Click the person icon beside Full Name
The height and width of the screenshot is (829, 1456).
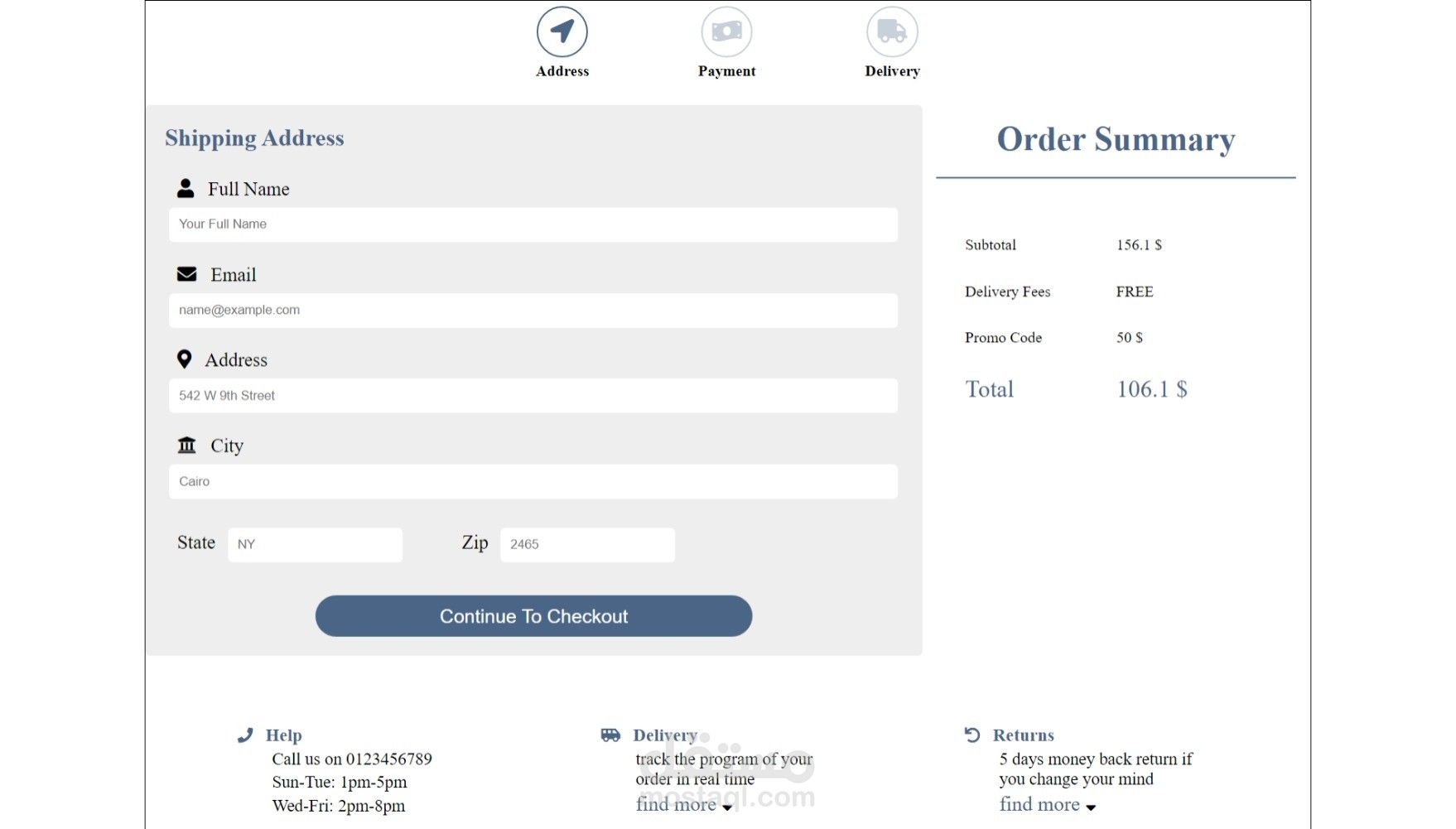pos(186,188)
